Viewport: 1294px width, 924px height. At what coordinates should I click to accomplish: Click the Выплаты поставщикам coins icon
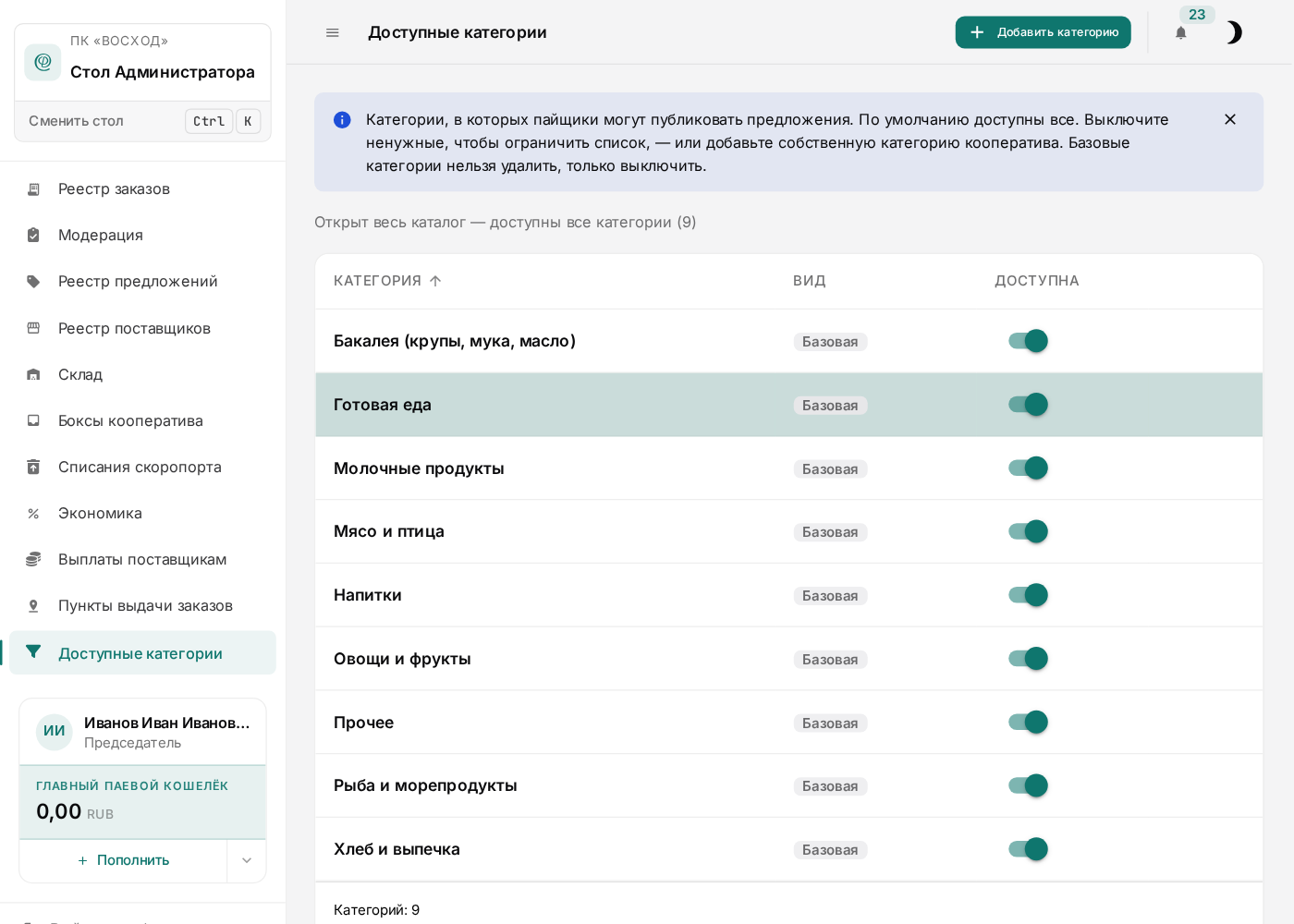click(33, 559)
